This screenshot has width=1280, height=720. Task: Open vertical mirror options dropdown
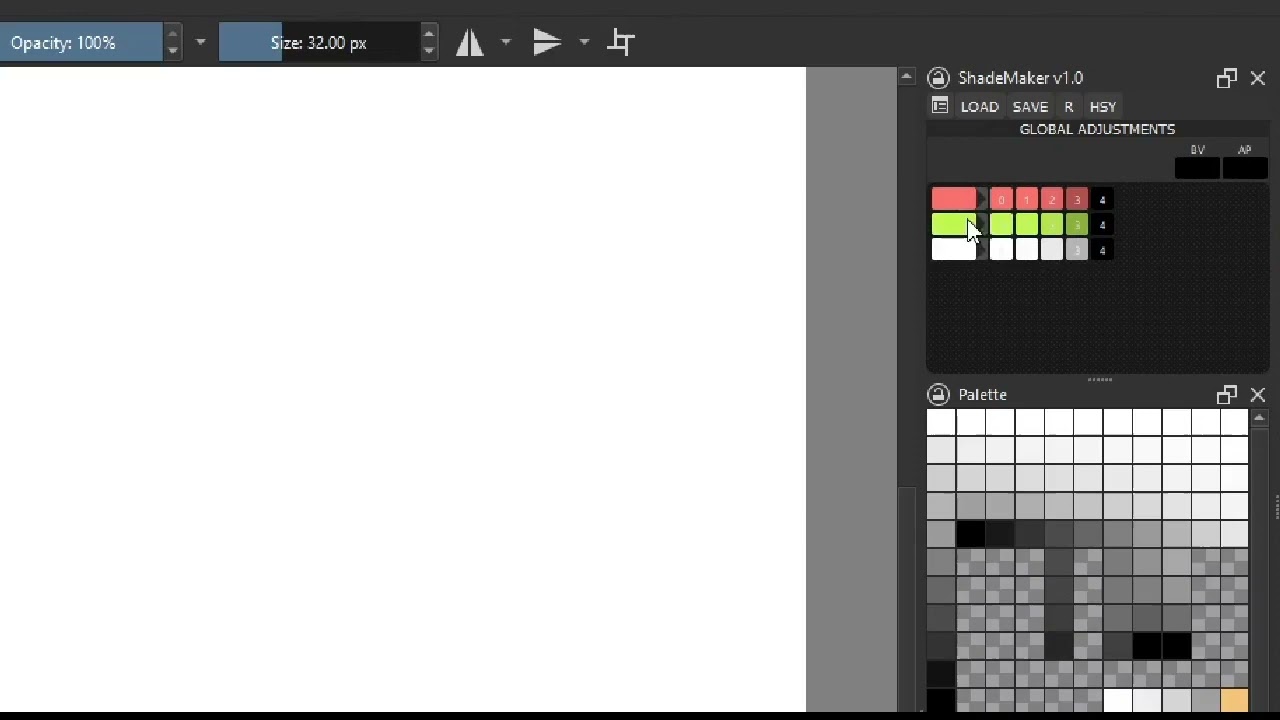point(584,43)
